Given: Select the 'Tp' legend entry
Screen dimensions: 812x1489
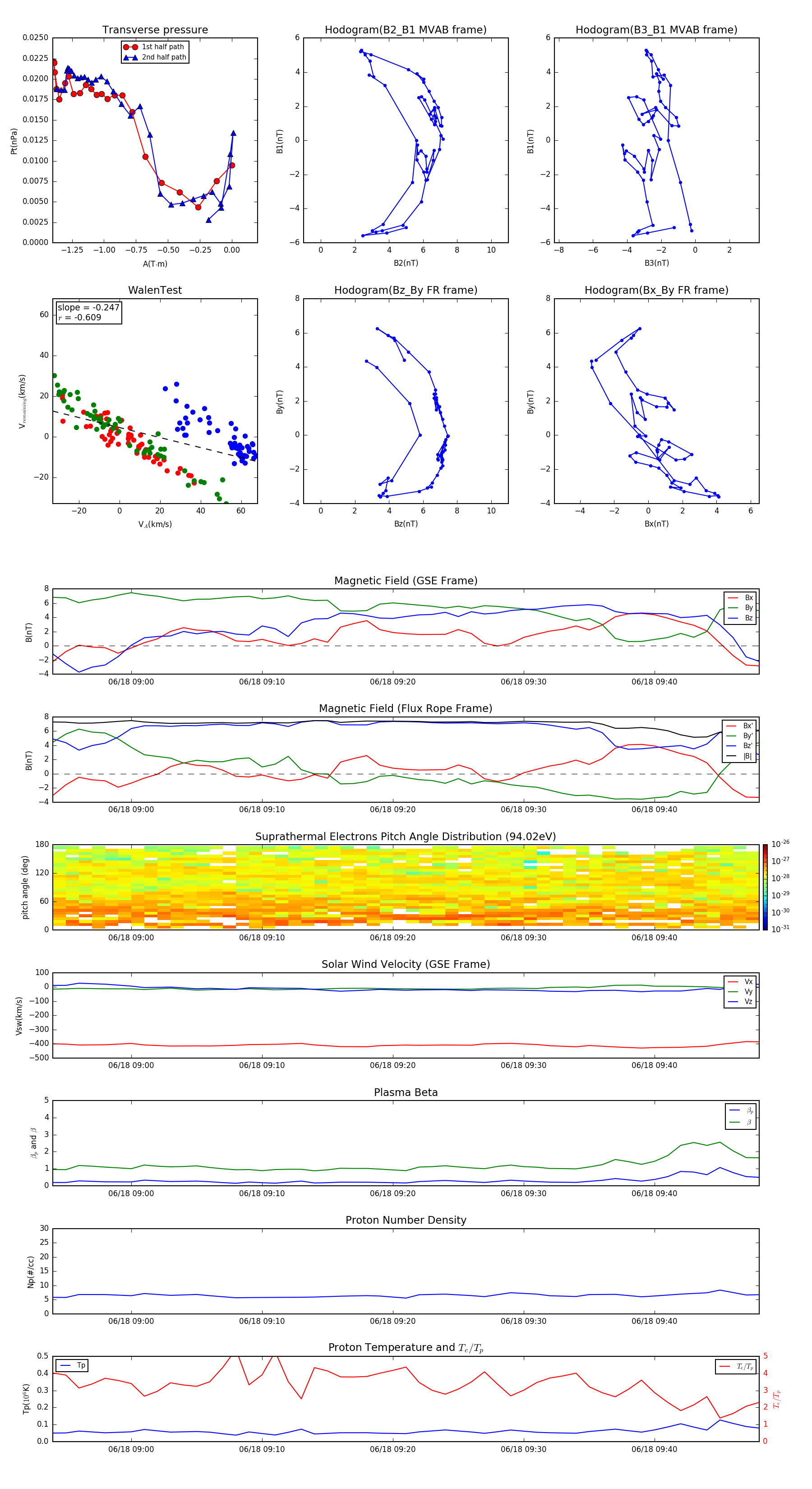Looking at the screenshot, I should click(72, 1365).
